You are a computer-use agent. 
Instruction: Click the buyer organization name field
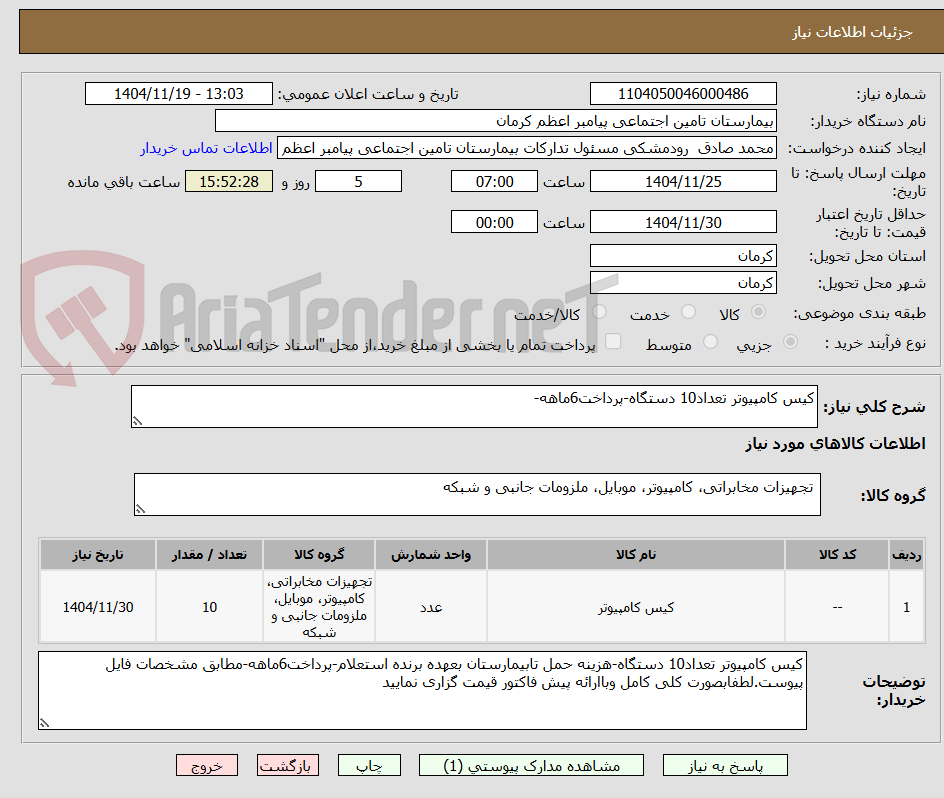[x=495, y=121]
